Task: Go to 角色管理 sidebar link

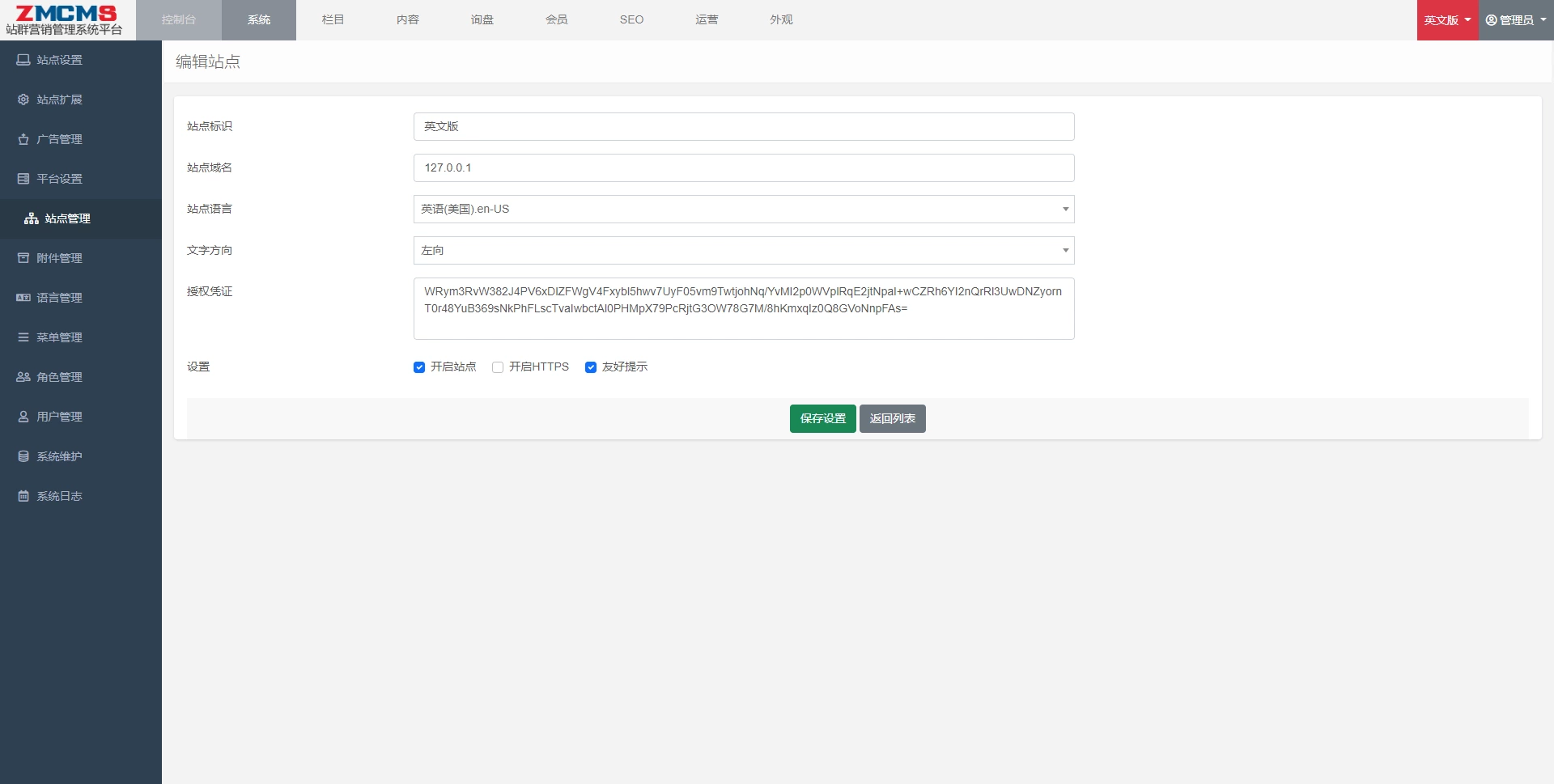Action: (x=81, y=377)
